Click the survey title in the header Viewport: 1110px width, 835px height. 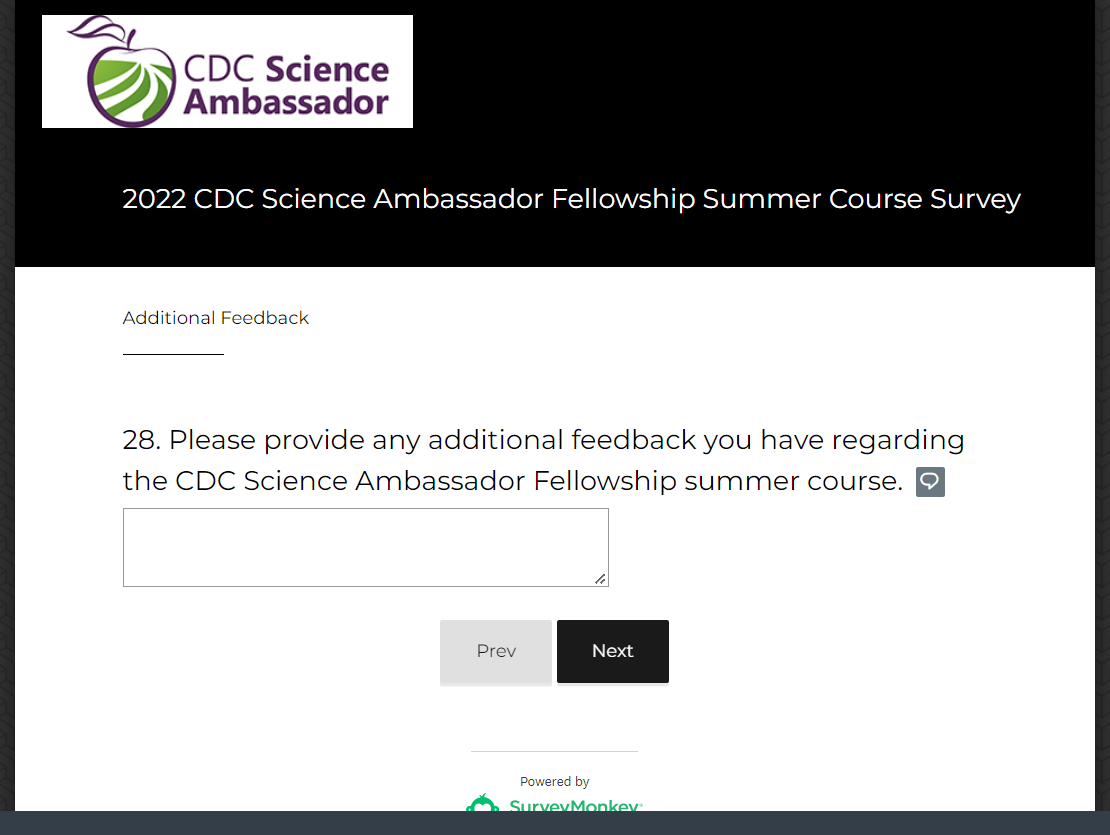coord(571,199)
